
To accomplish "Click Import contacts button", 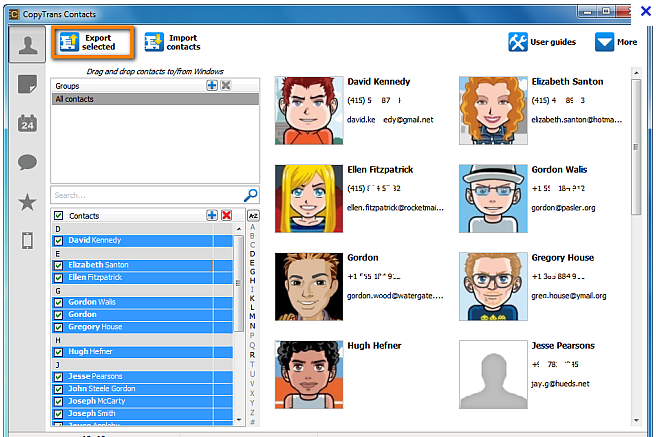I will pos(172,42).
